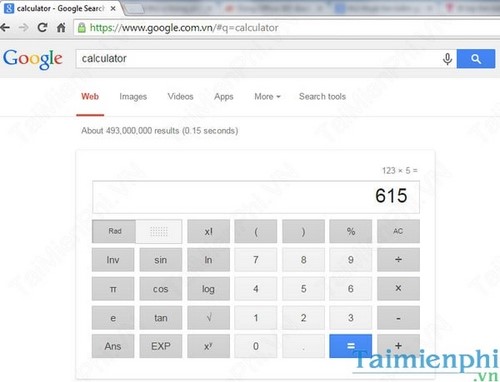Screen dimensions: 500x382
Task: Click the multiplication × key
Action: pos(398,289)
